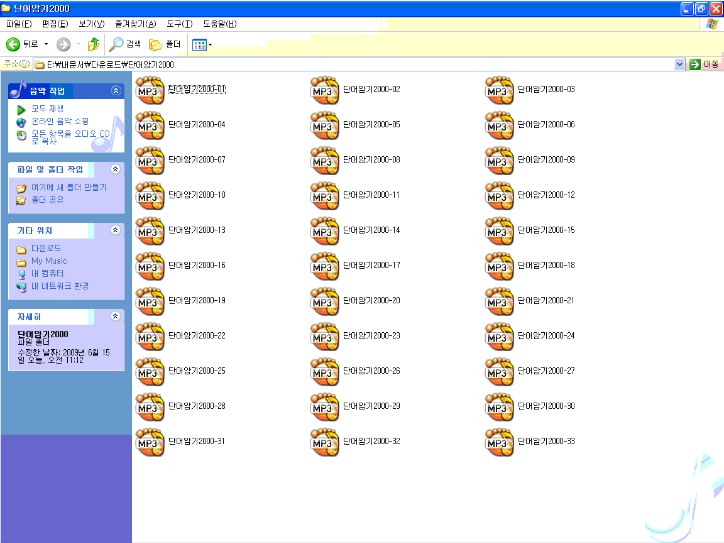The height and width of the screenshot is (543, 724).
Task: Select MP3 file 단어암기2000-30
Action: (x=530, y=407)
